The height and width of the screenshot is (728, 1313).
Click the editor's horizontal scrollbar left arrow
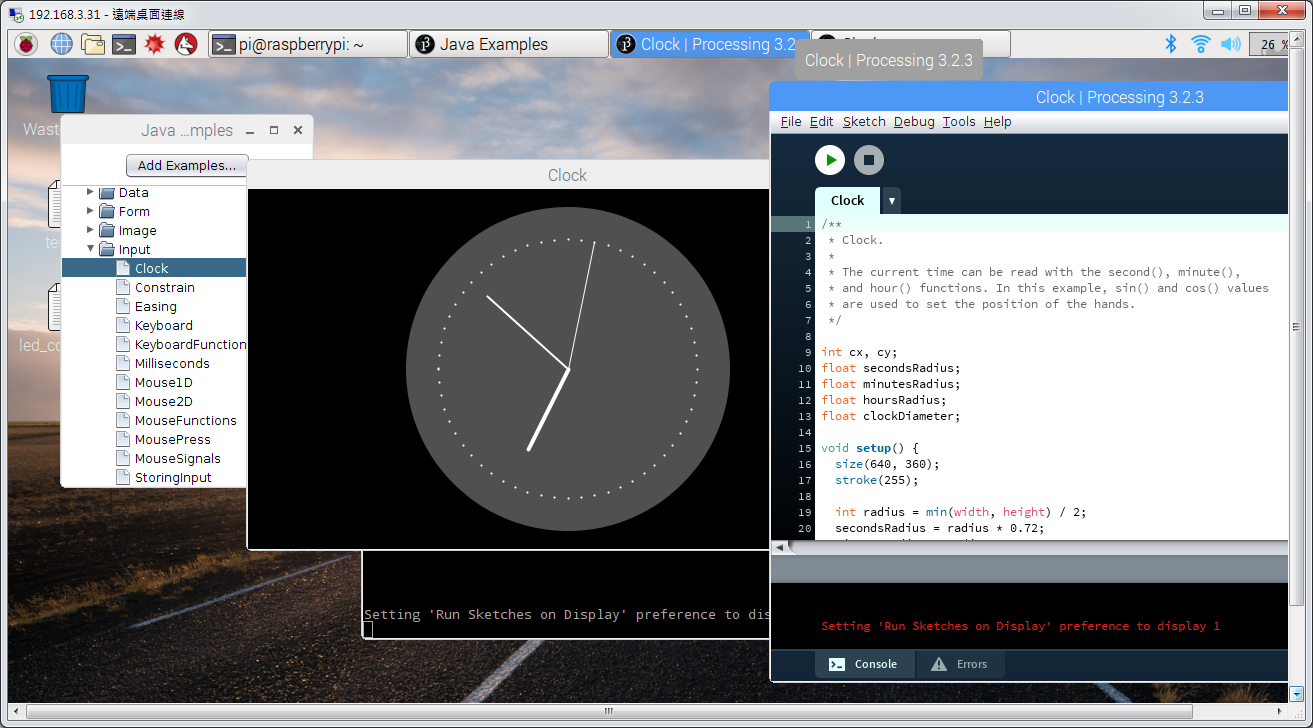pyautogui.click(x=780, y=548)
